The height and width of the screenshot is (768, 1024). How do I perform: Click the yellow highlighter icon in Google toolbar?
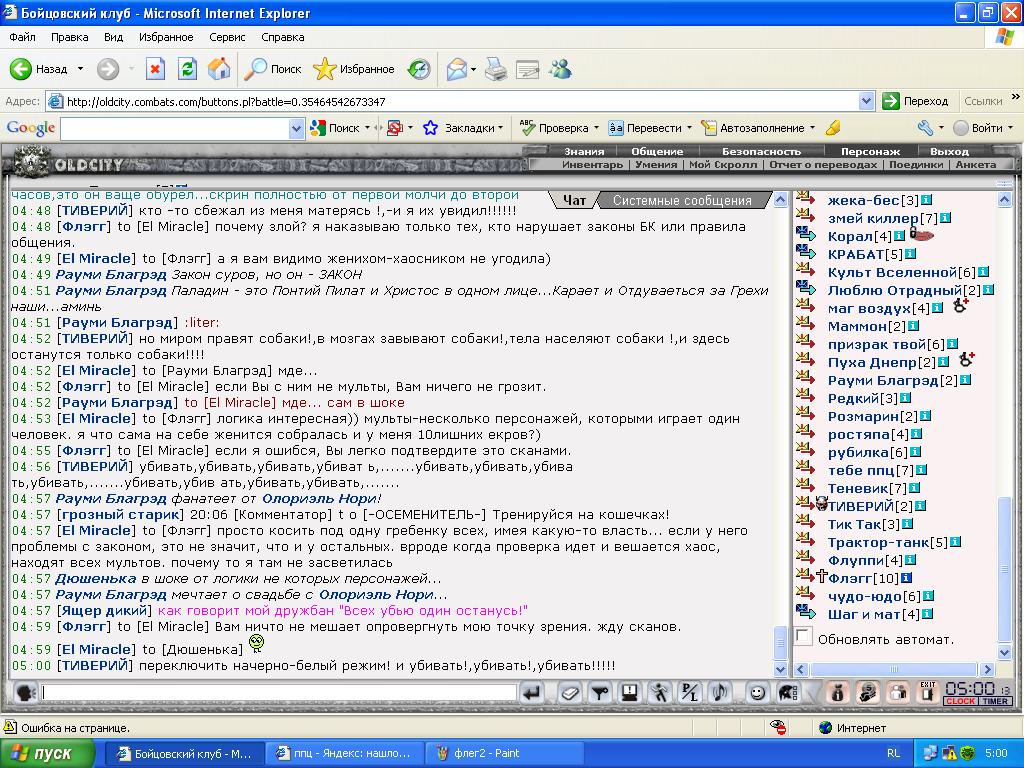point(833,128)
